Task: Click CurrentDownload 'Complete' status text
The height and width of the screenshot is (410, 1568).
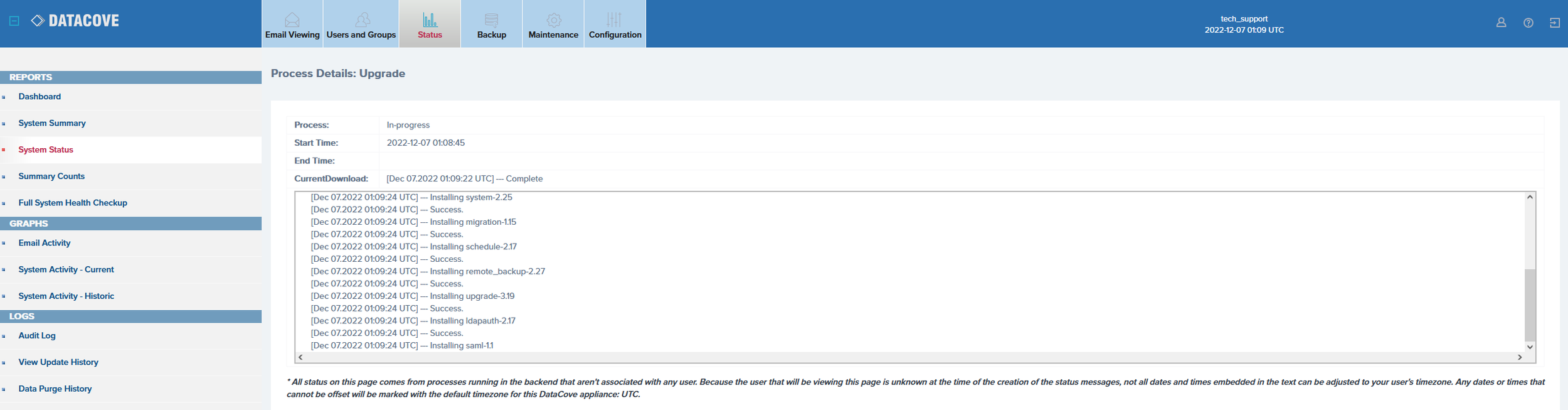Action: pyautogui.click(x=524, y=179)
